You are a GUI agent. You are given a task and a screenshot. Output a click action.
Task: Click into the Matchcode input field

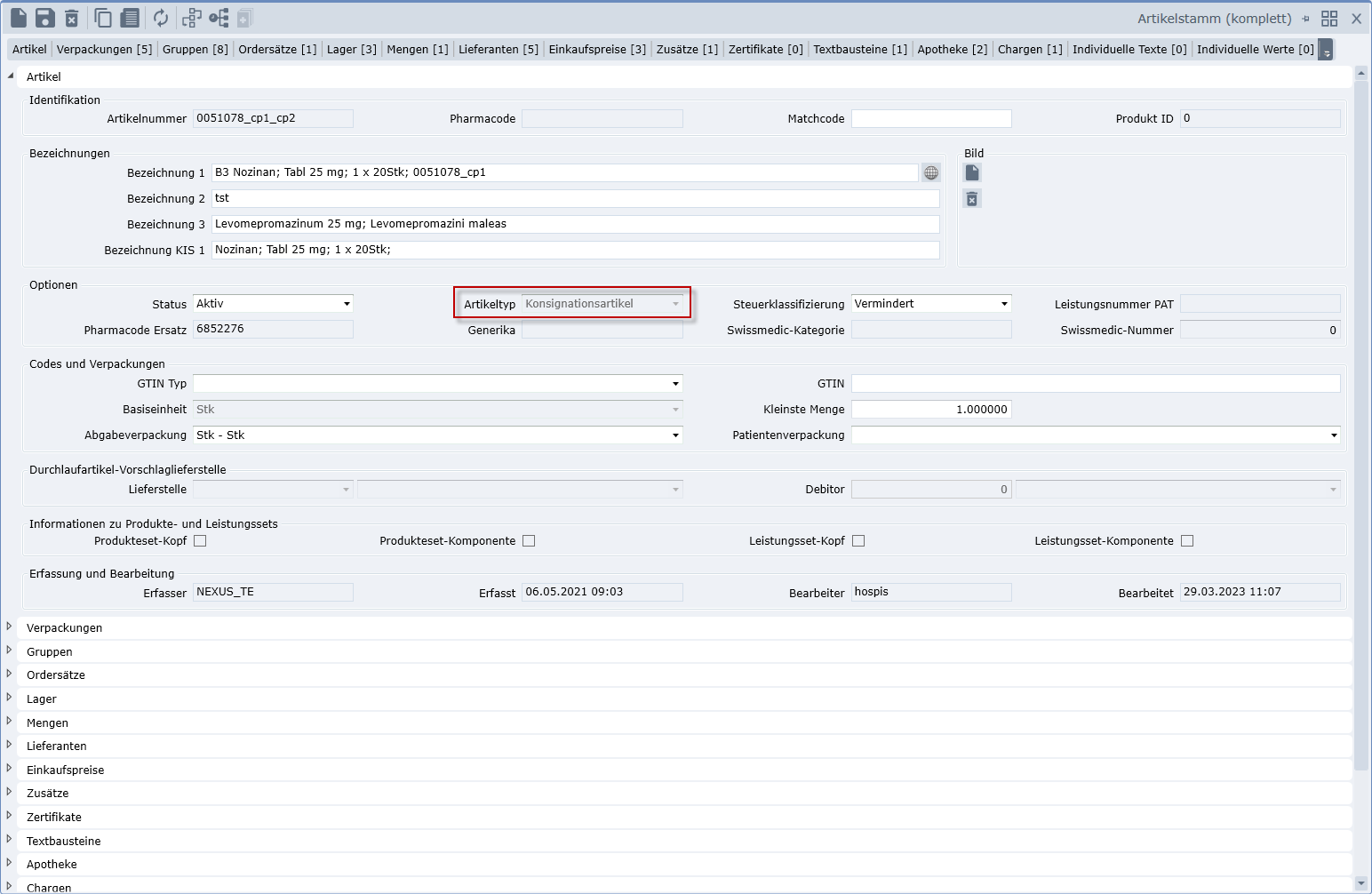930,119
